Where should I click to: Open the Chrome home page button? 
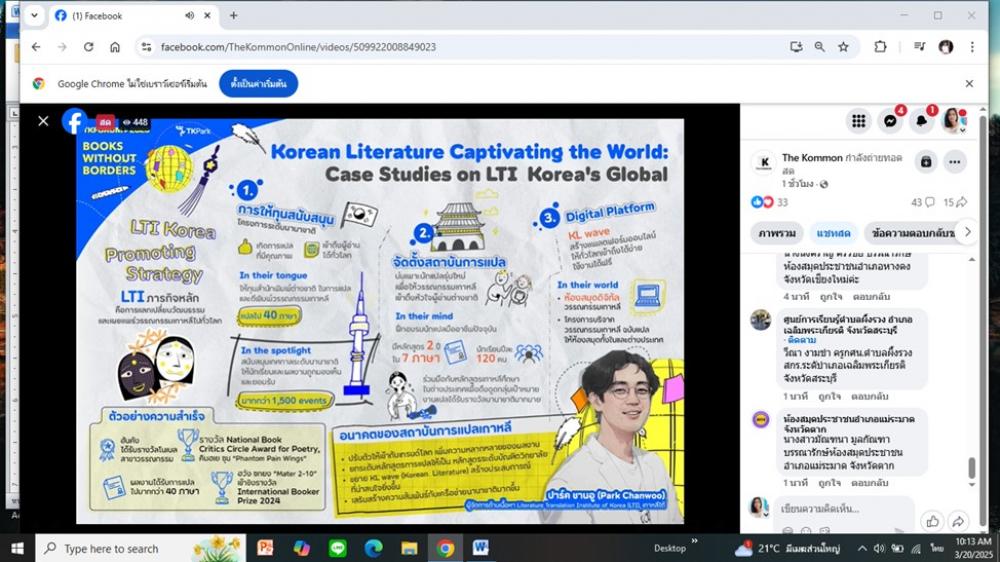pyautogui.click(x=115, y=47)
